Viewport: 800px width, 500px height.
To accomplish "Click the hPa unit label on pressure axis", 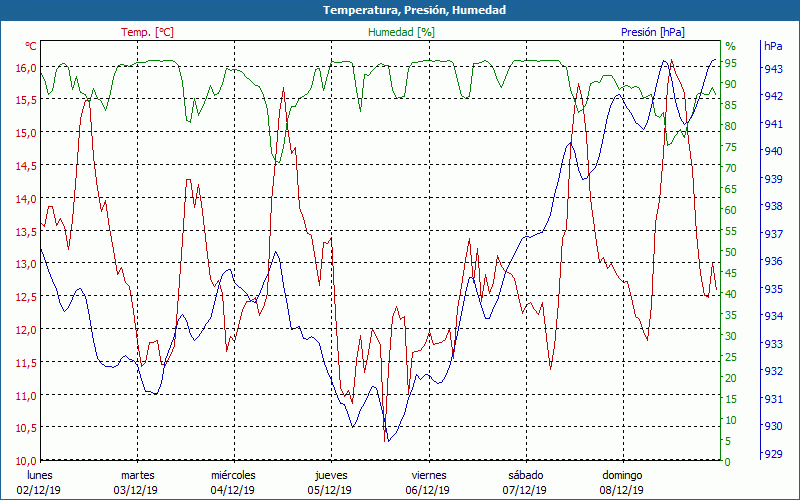I will 773,46.
